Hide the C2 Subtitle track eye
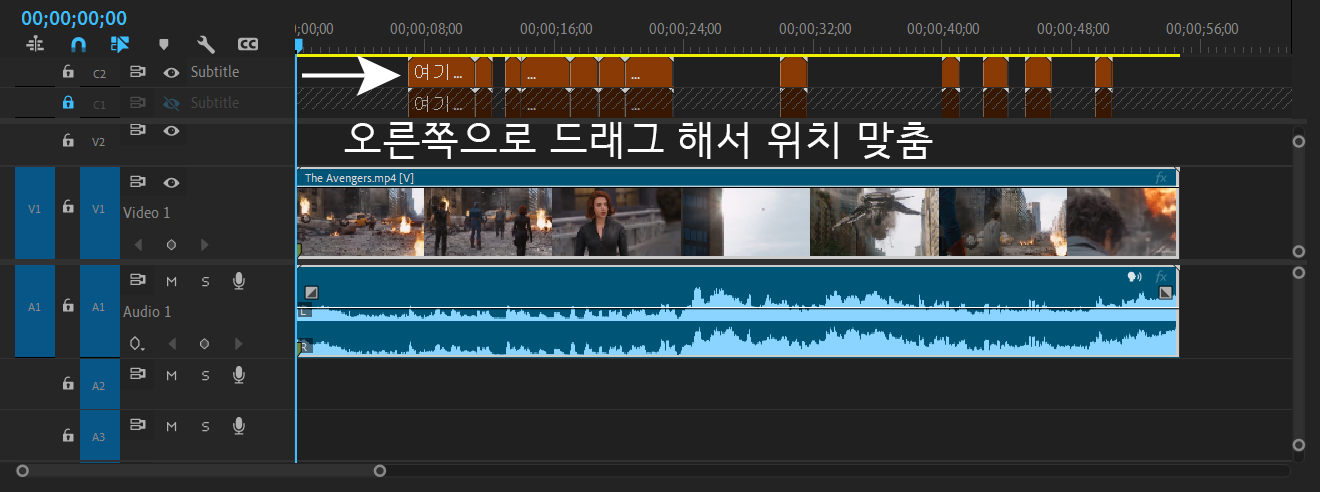 171,72
